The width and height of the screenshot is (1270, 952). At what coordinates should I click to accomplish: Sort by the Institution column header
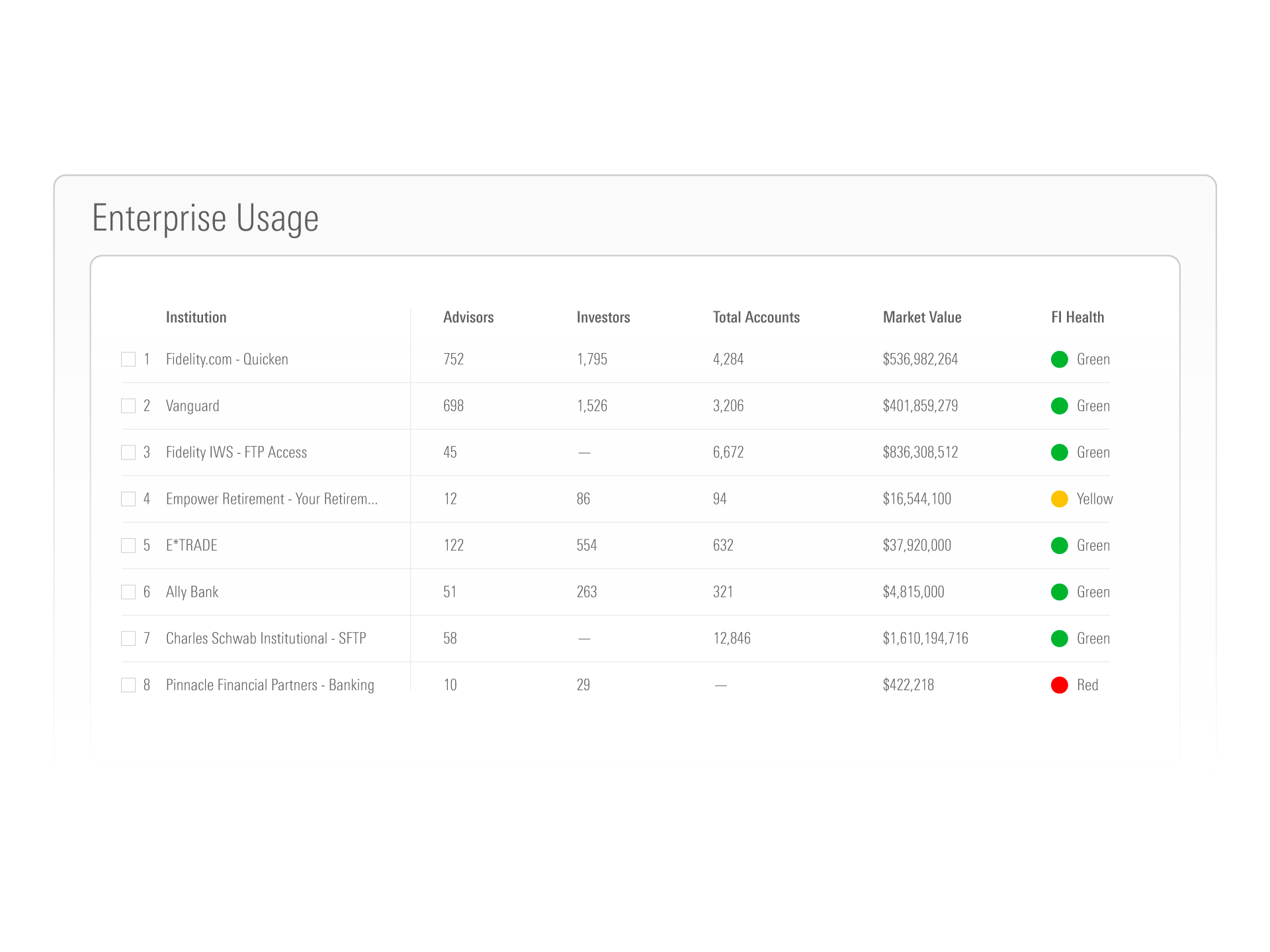coord(196,317)
